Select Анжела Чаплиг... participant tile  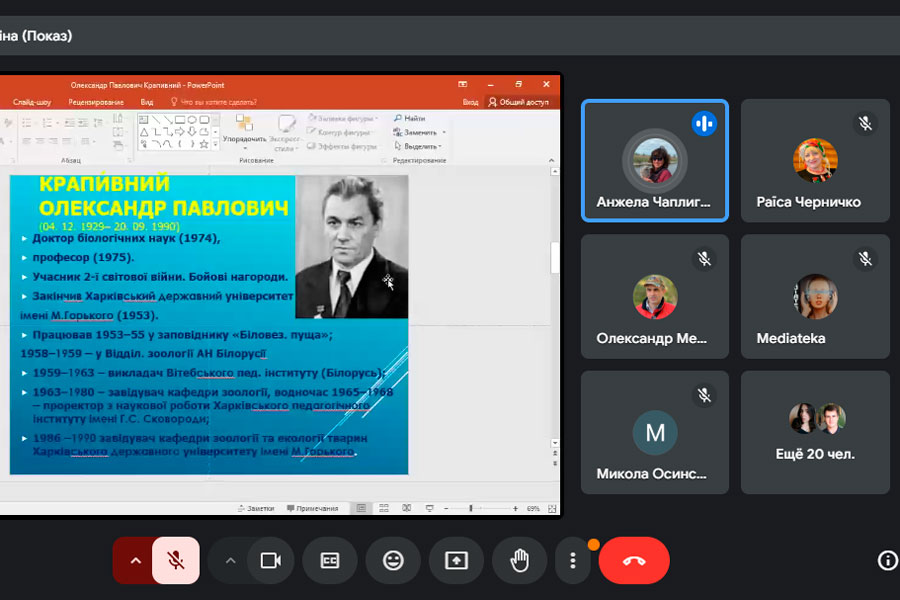pyautogui.click(x=654, y=161)
